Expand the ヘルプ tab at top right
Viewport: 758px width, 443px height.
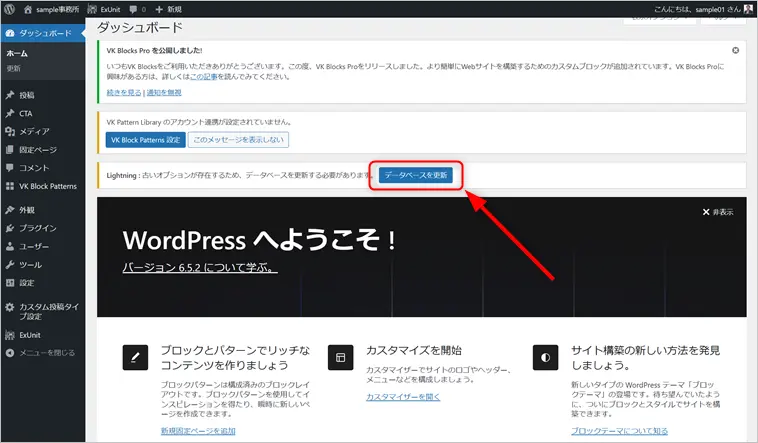[x=727, y=22]
